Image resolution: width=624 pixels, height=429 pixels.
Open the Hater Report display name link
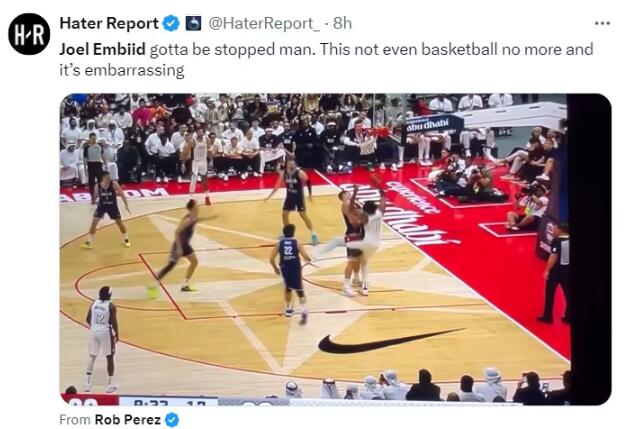click(x=109, y=23)
